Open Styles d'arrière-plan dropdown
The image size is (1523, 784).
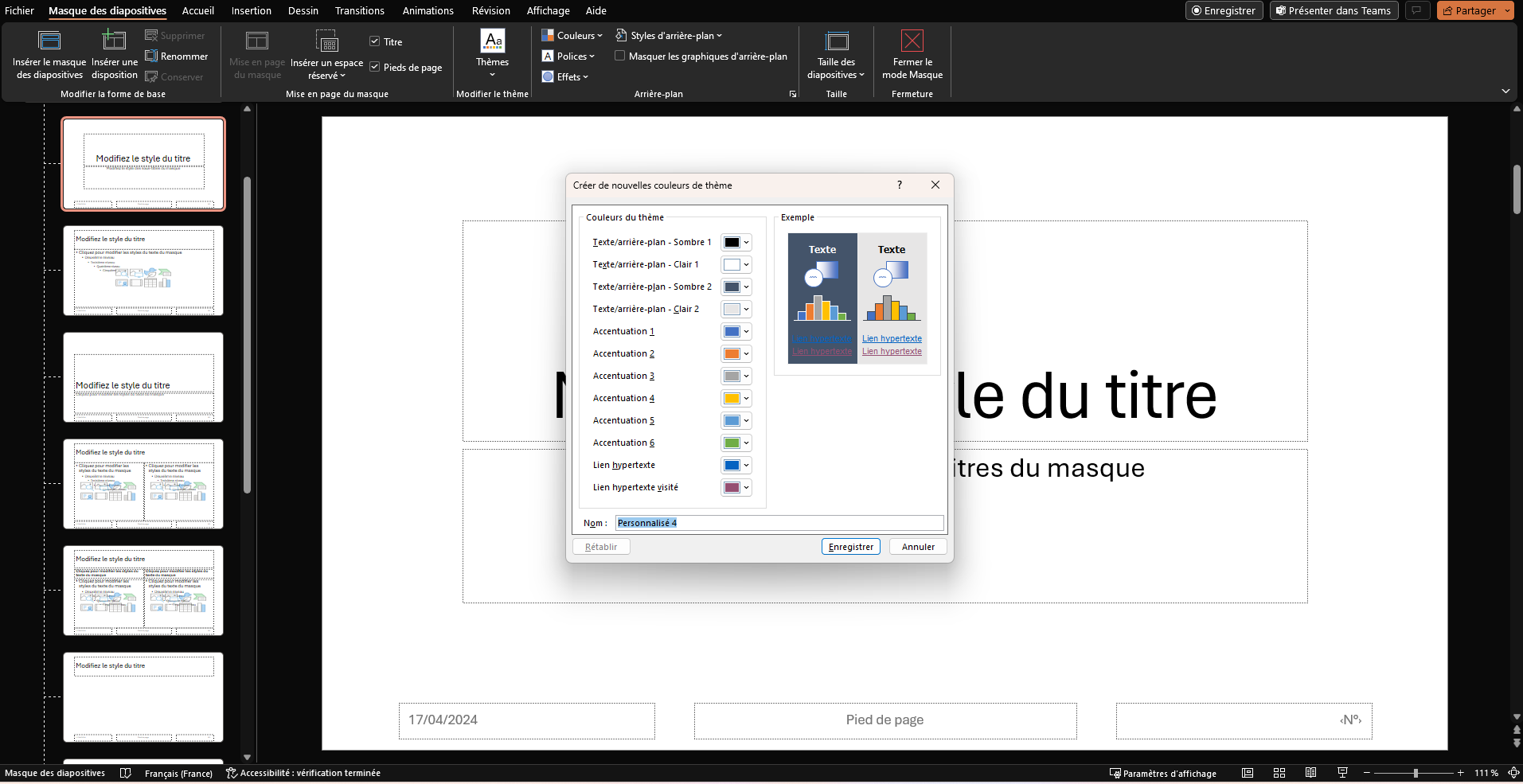tap(669, 36)
